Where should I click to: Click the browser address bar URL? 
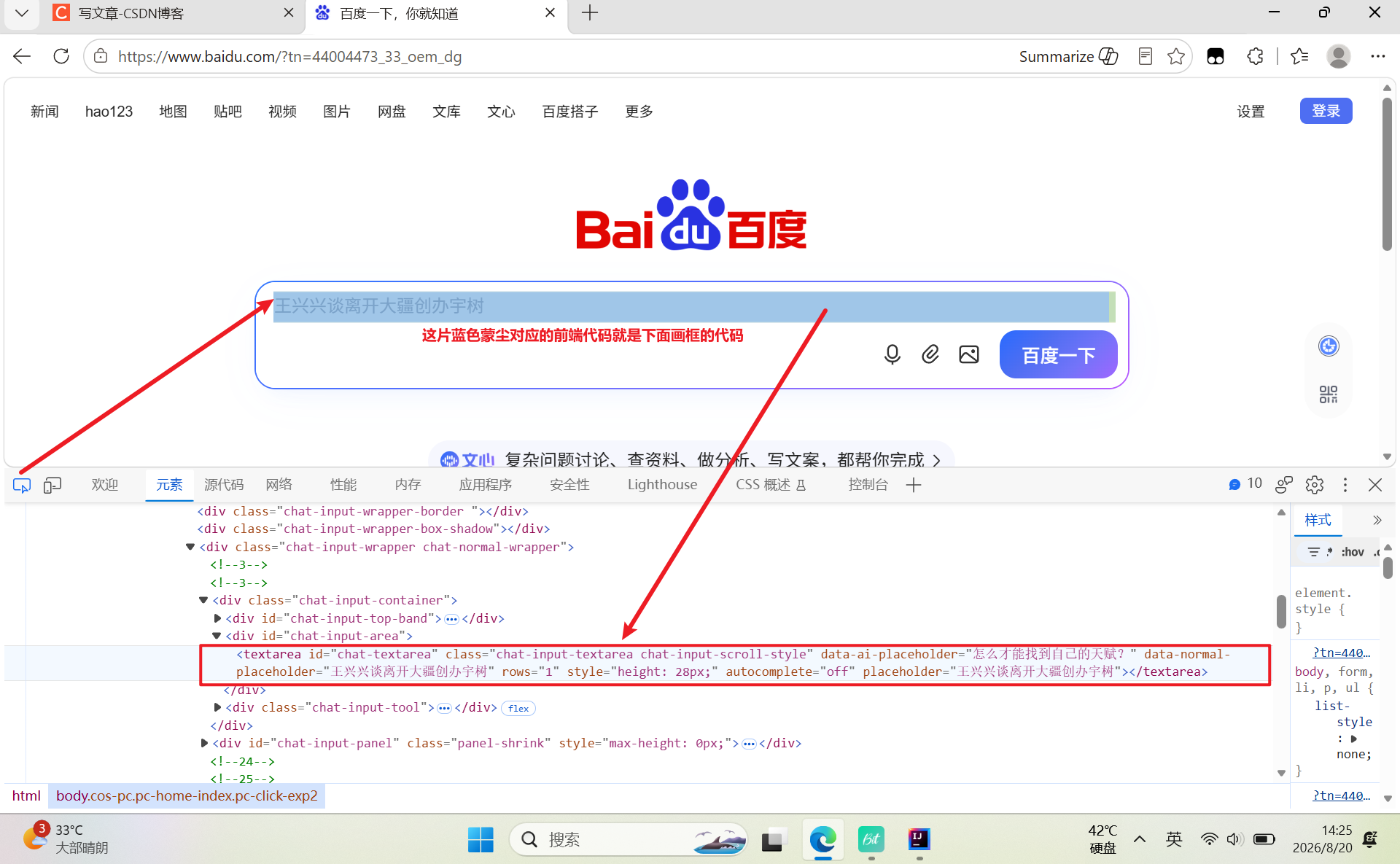coord(289,56)
